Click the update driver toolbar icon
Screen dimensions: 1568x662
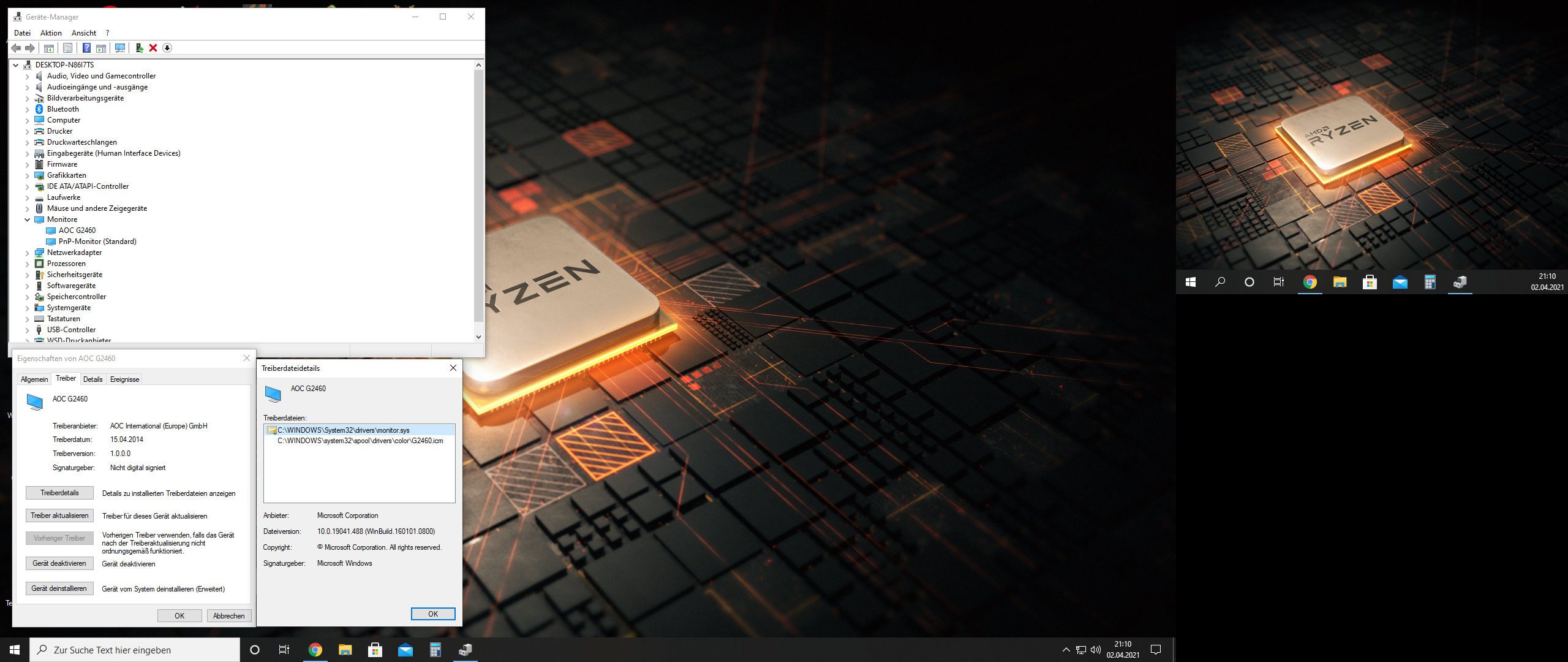[139, 48]
